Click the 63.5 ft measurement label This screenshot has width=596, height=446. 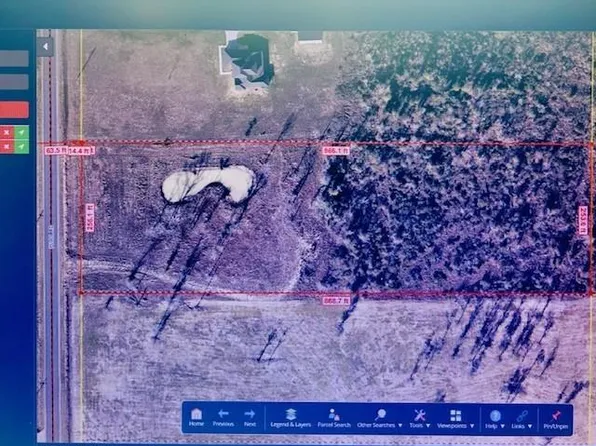point(56,151)
